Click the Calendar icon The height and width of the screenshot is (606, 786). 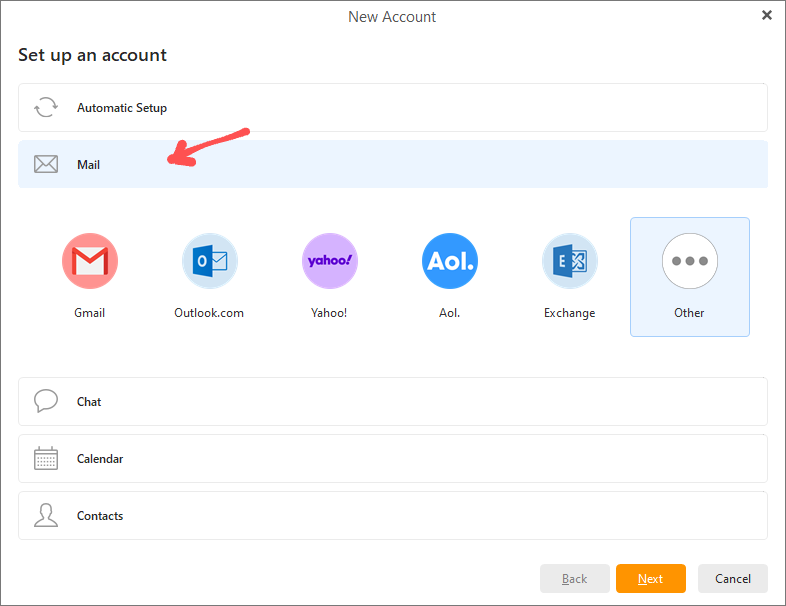(46, 458)
